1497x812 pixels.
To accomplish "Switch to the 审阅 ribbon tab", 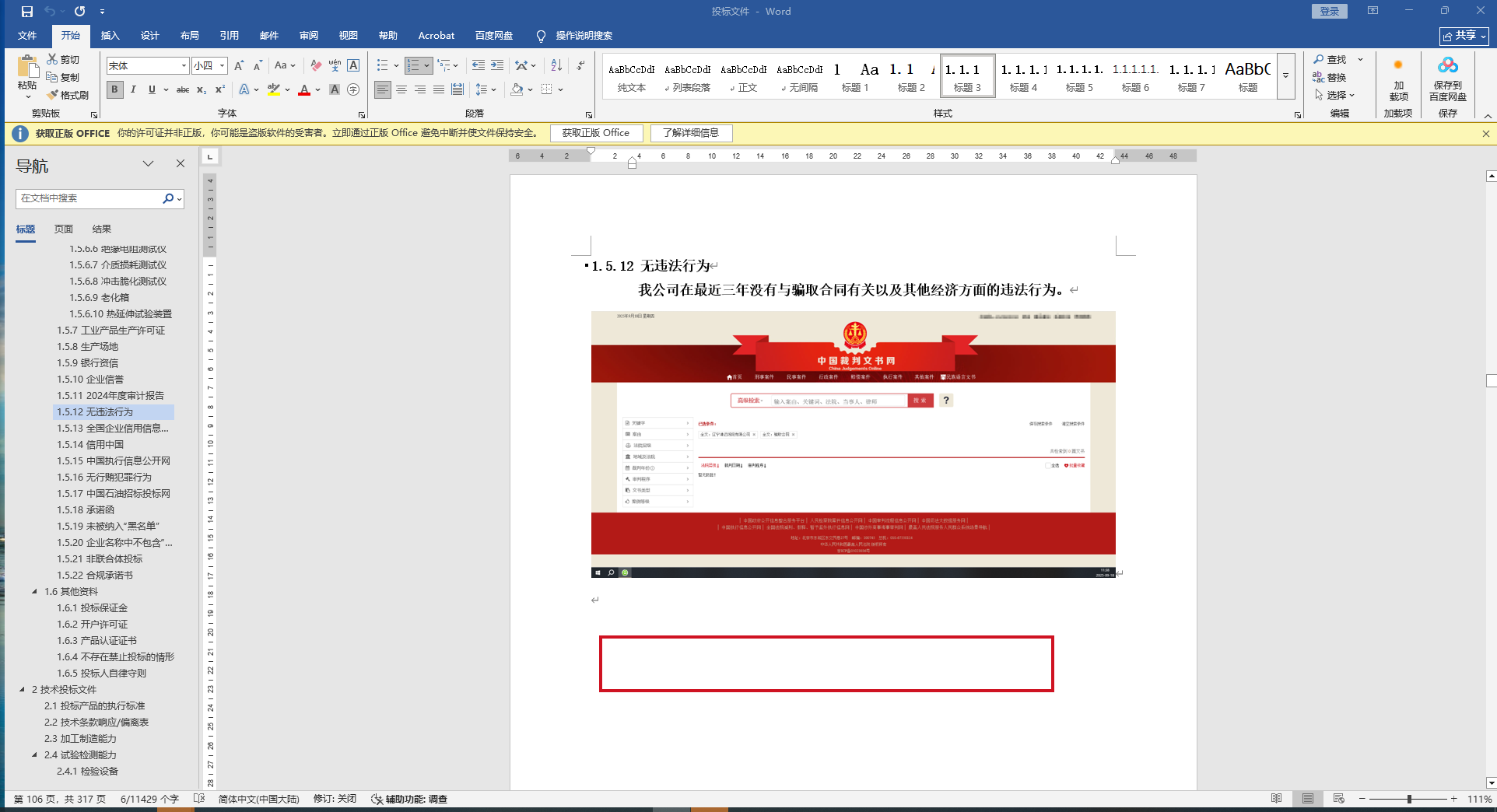I will [x=309, y=36].
